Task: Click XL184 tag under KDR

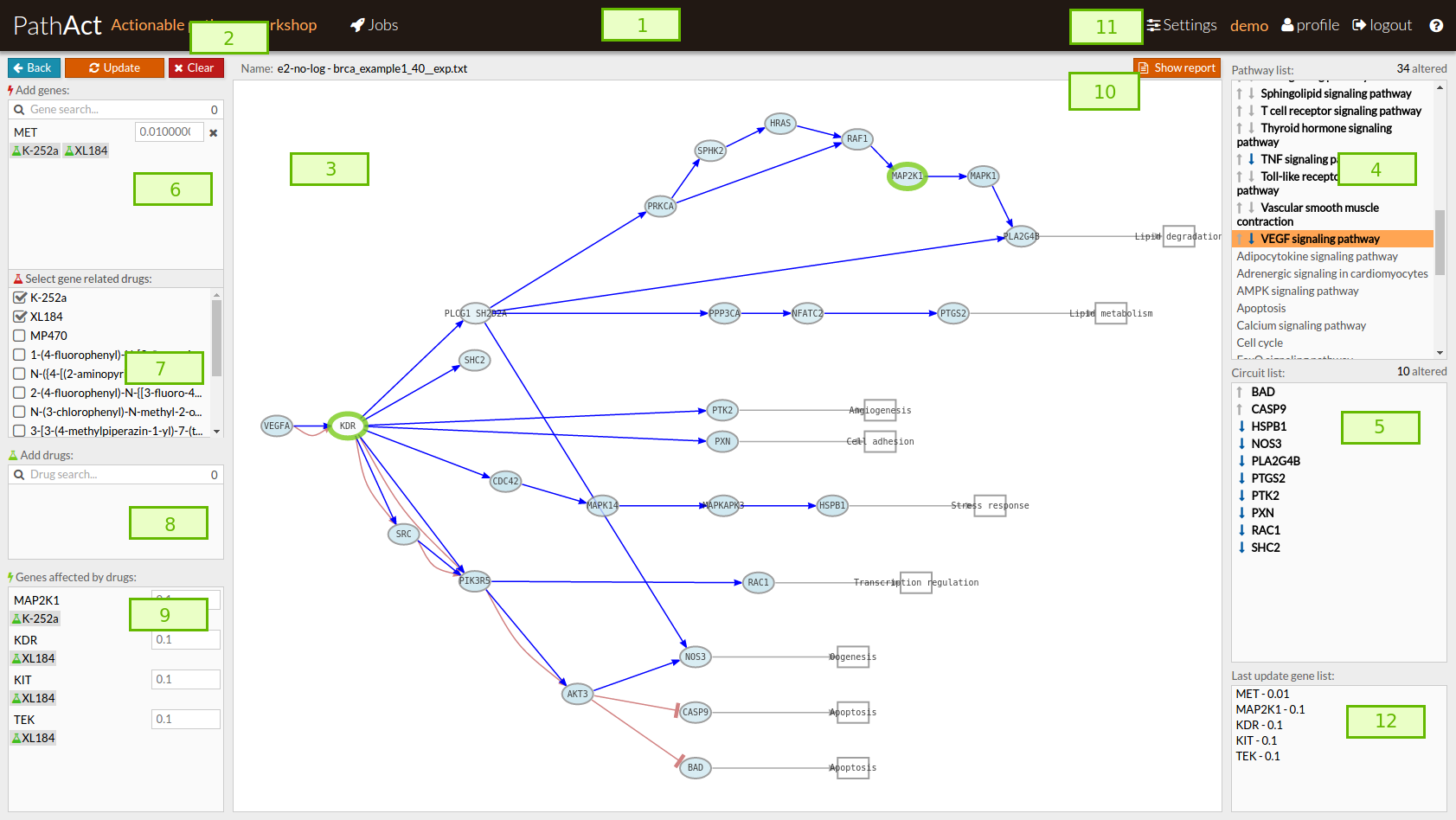Action: pos(34,658)
